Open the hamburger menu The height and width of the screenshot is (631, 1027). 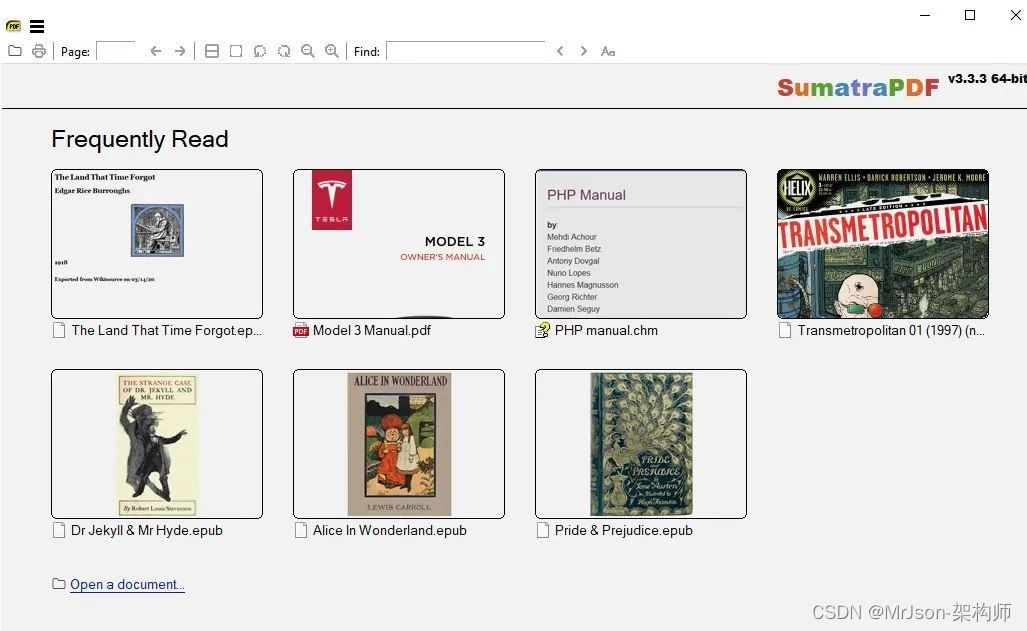(x=37, y=26)
